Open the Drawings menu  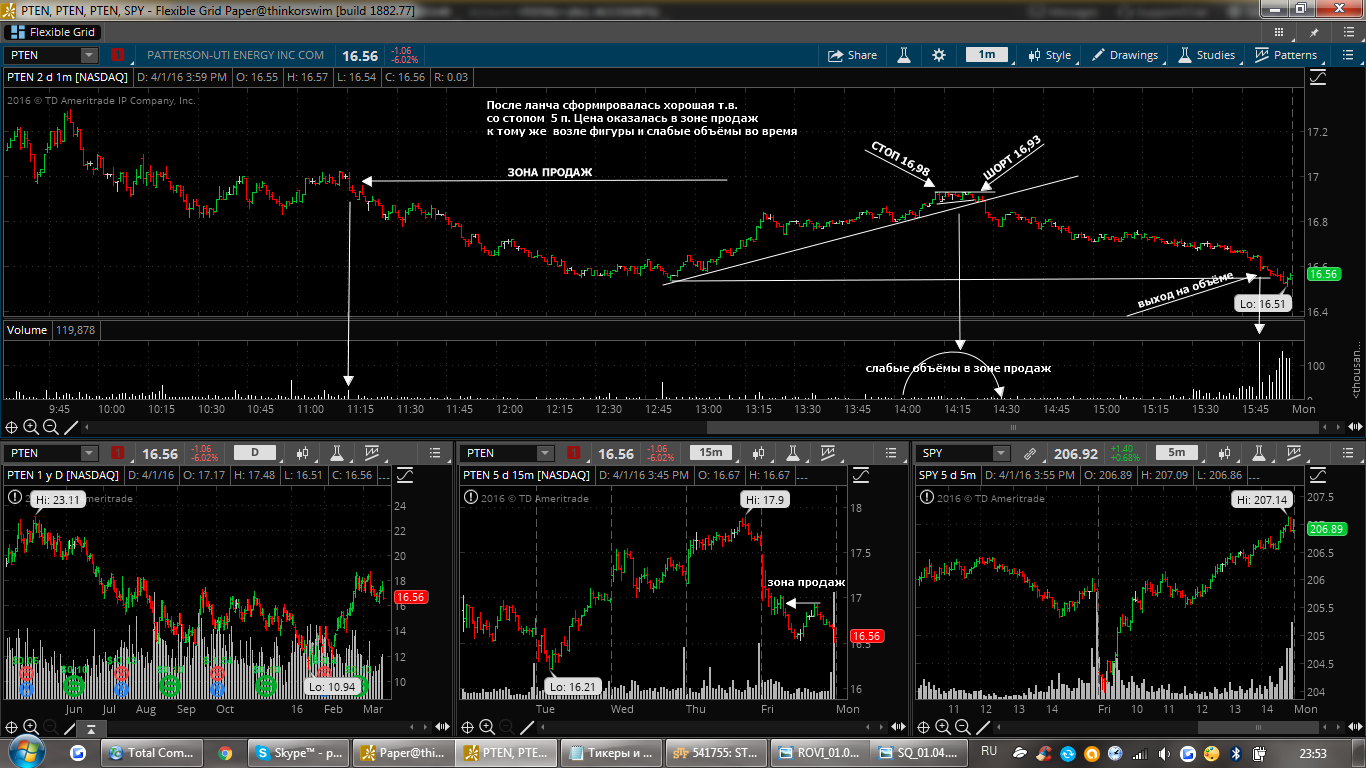[x=1125, y=55]
